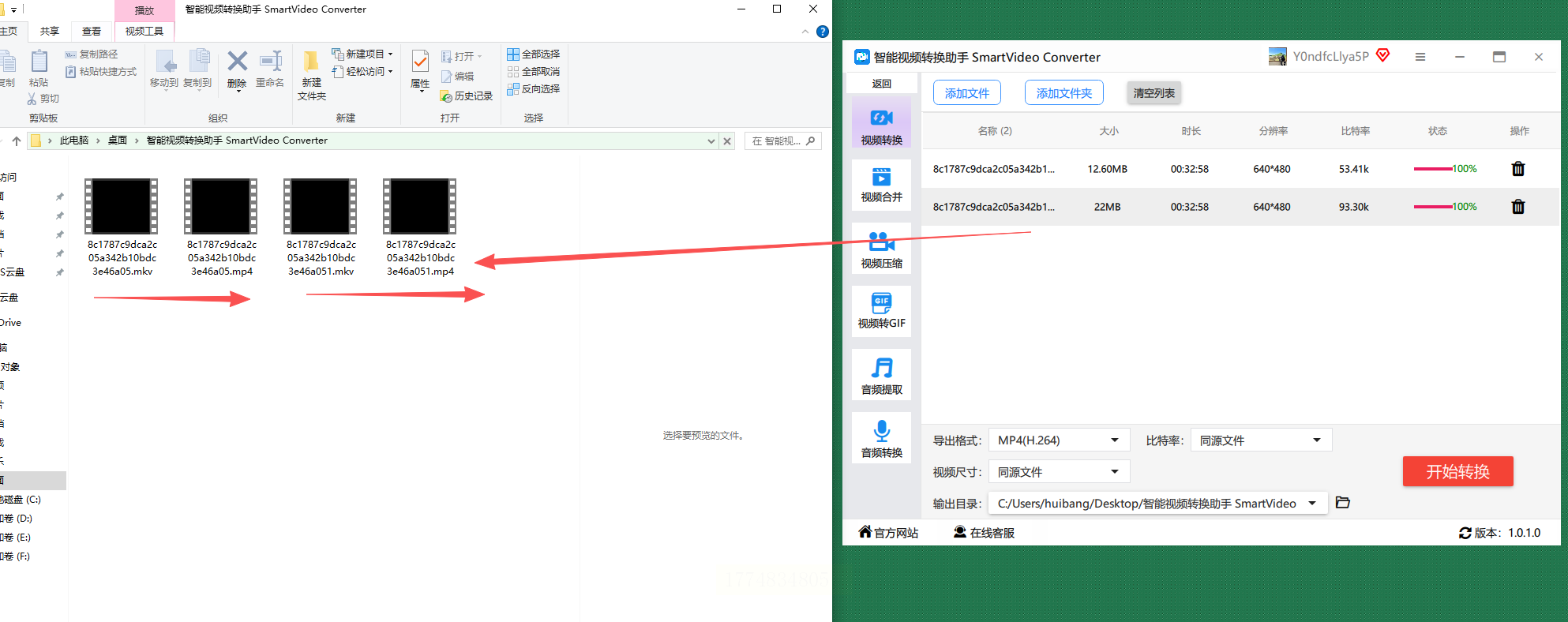This screenshot has height=622, width=1568.
Task: Switch to the View (查看) ribbon tab
Action: pyautogui.click(x=92, y=32)
